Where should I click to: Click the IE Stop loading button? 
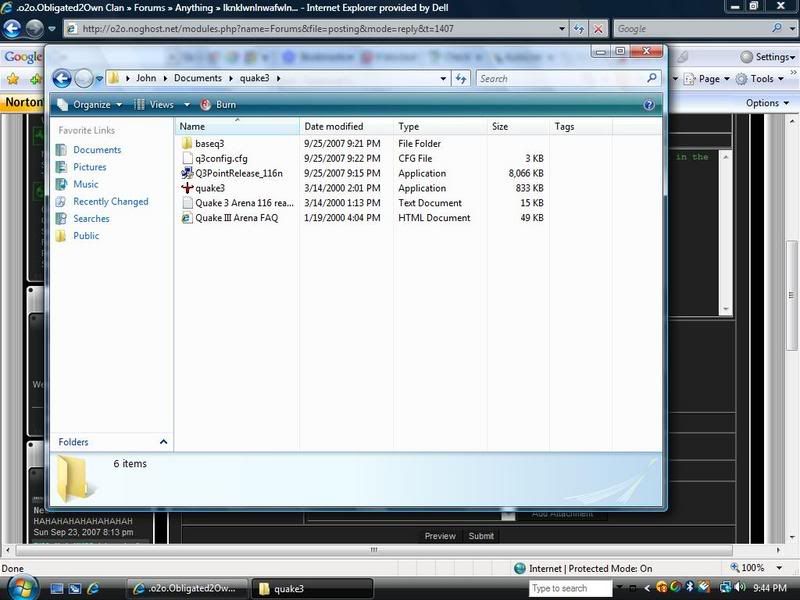tap(598, 29)
